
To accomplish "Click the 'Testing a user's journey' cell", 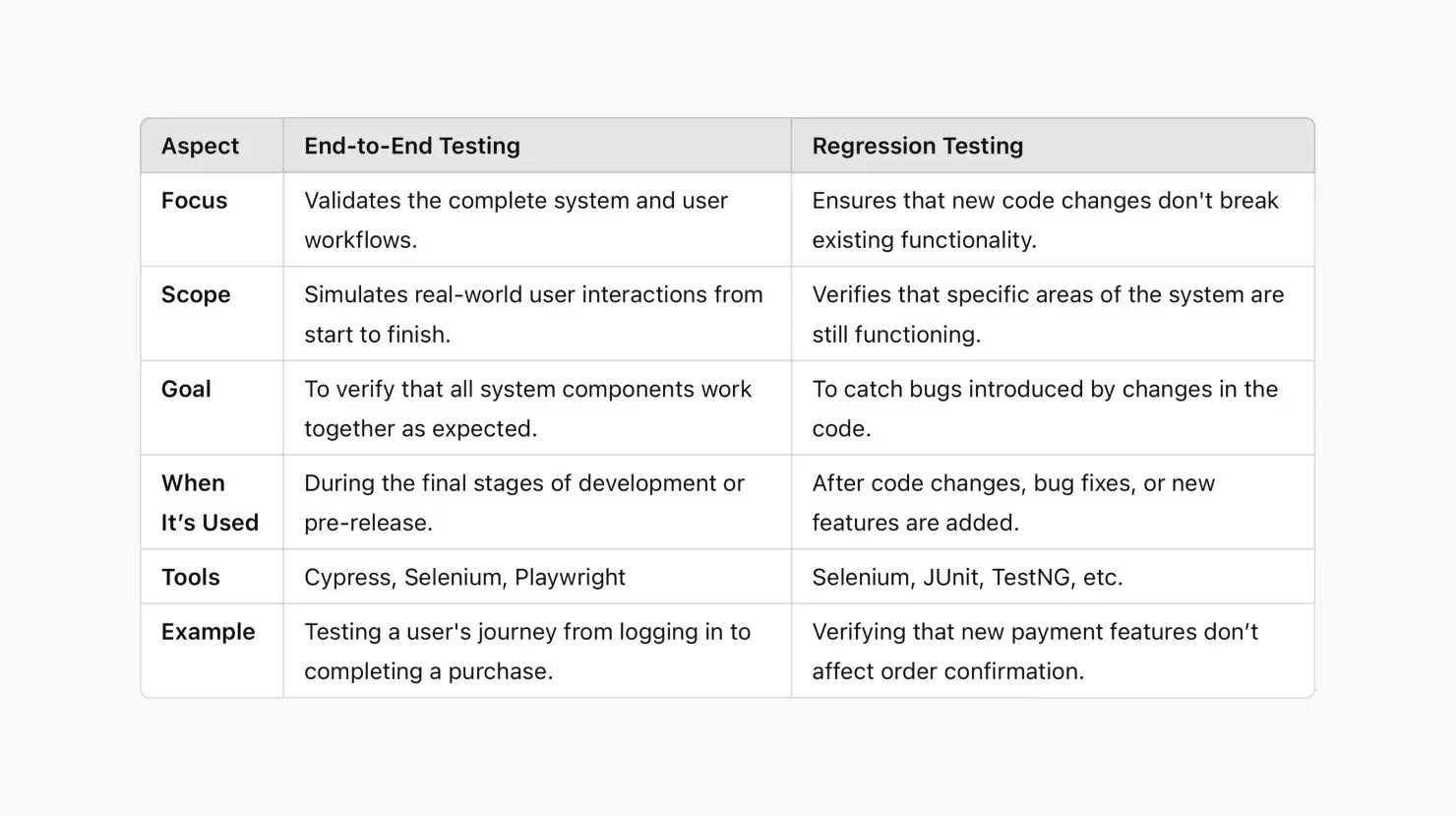I will click(526, 651).
